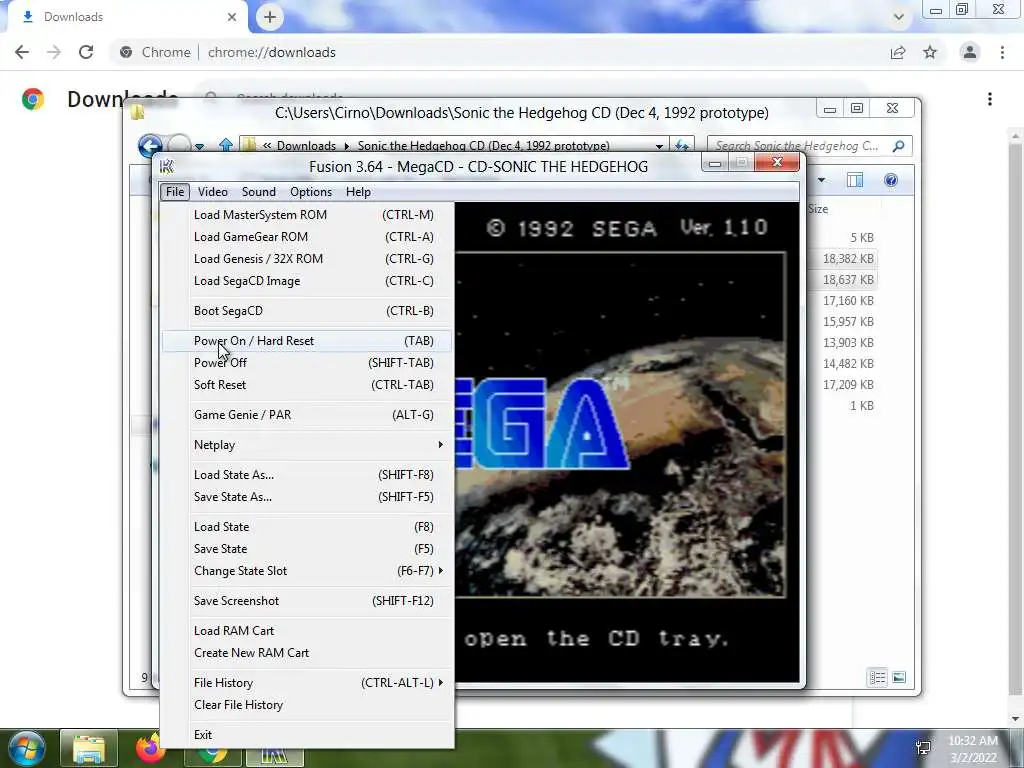Reload the Chrome downloads page
The height and width of the screenshot is (768, 1024).
[86, 52]
